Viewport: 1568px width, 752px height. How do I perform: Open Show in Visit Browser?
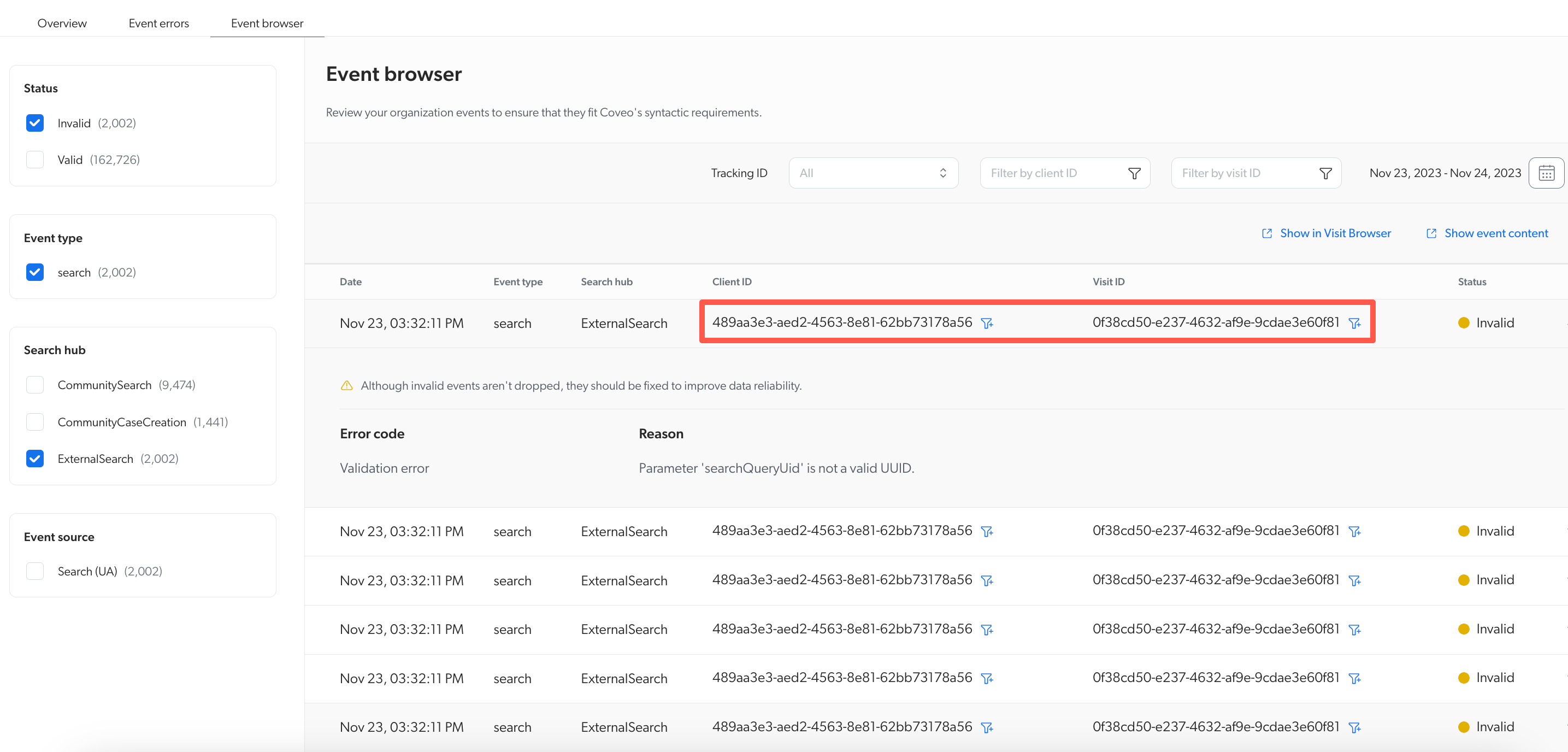click(x=1335, y=233)
